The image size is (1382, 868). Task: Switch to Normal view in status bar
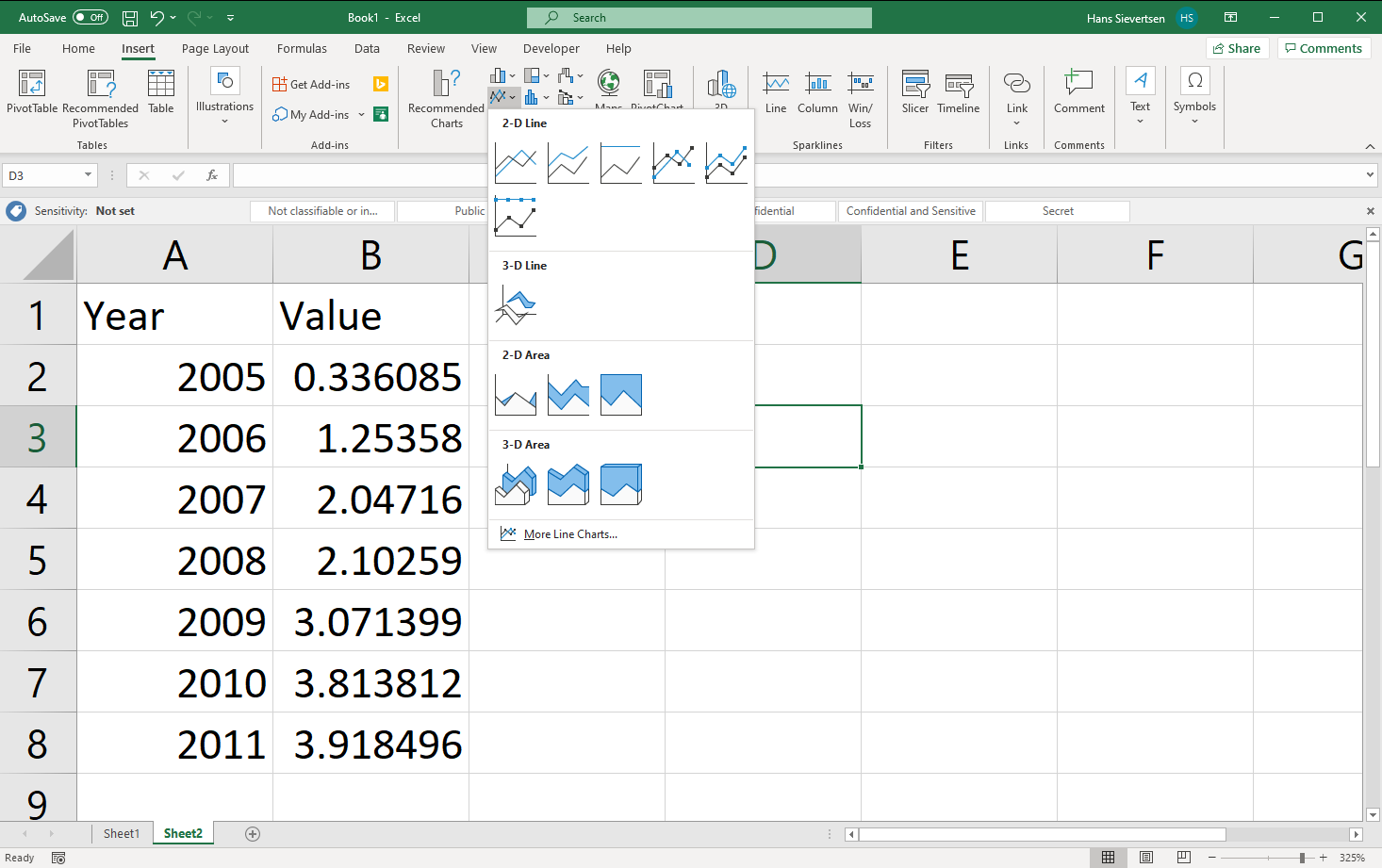(x=1109, y=858)
